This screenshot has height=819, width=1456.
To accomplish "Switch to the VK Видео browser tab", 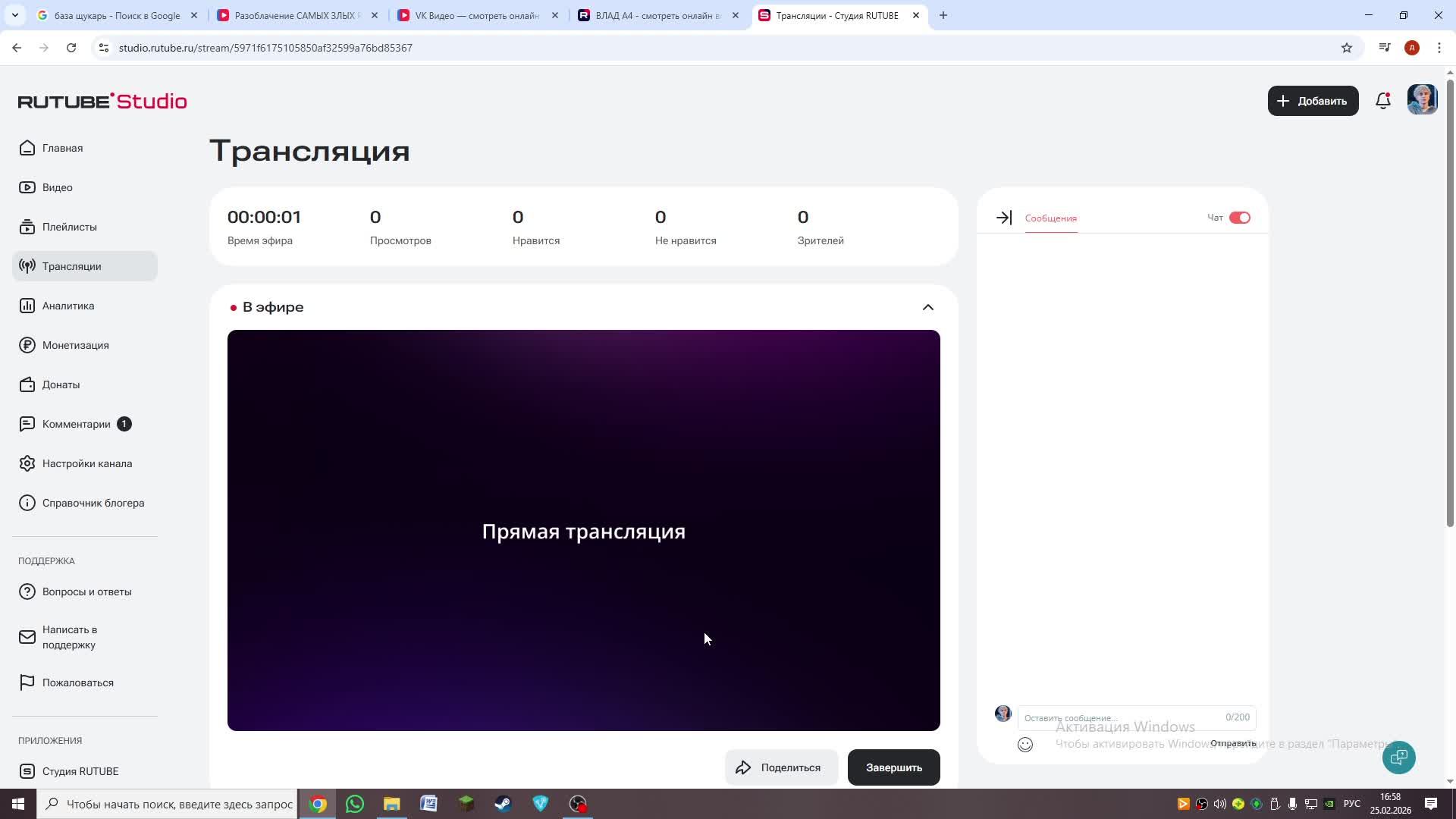I will (476, 15).
